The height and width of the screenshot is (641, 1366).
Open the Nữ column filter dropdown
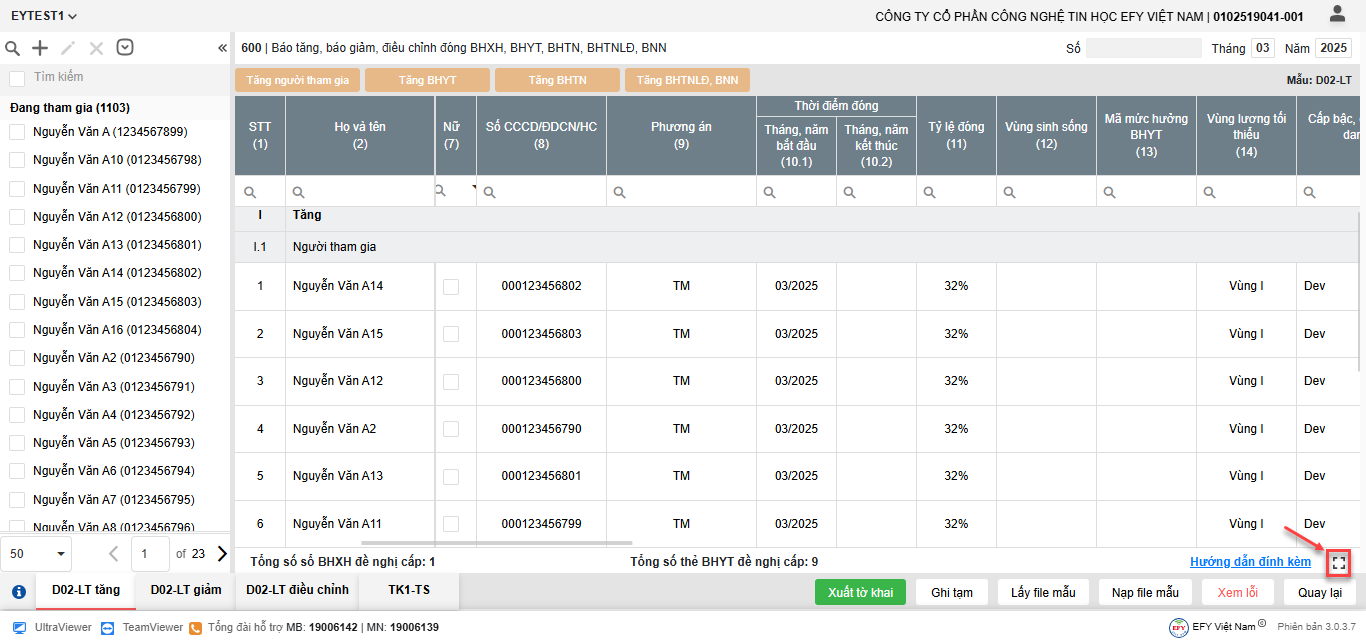point(473,188)
